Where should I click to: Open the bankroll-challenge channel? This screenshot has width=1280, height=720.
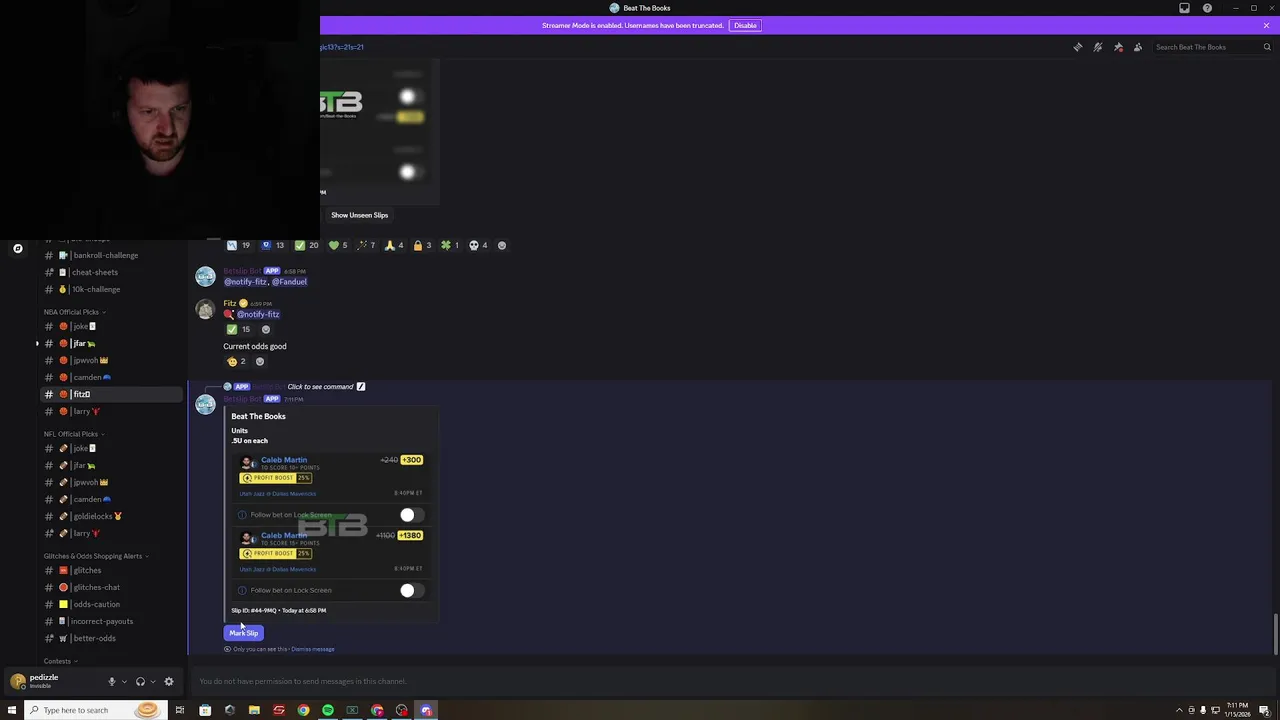point(112,255)
